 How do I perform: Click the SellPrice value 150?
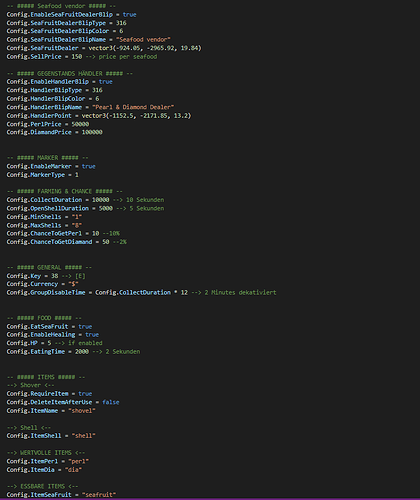coord(77,57)
